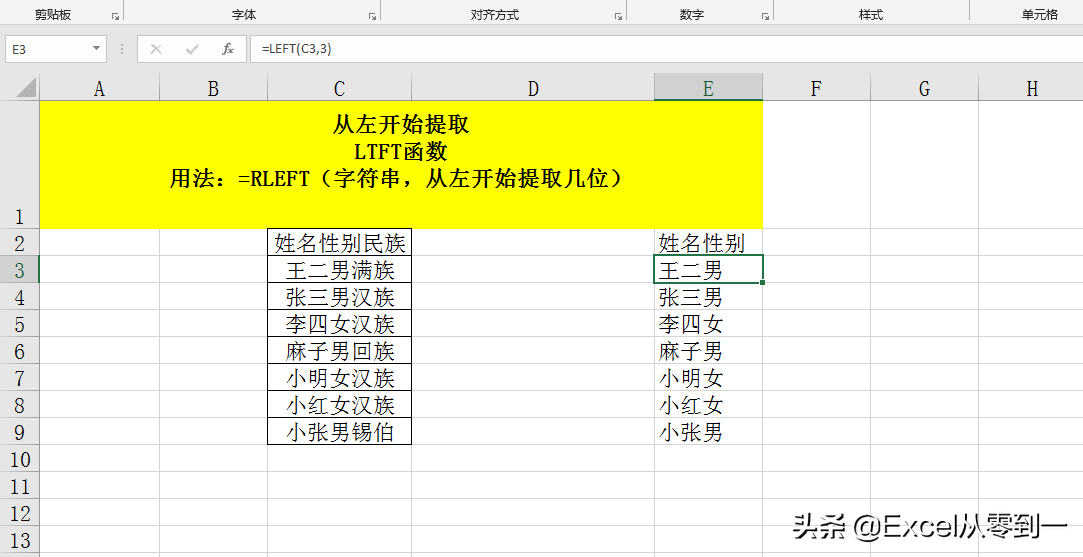
Task: Click the Cancel X icon in formula bar
Action: click(156, 49)
